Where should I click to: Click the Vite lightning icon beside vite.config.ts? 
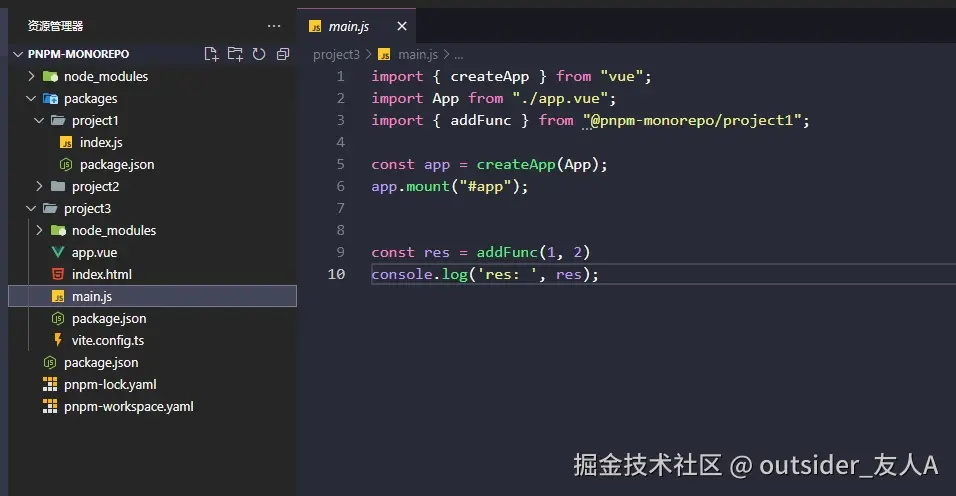coord(58,340)
